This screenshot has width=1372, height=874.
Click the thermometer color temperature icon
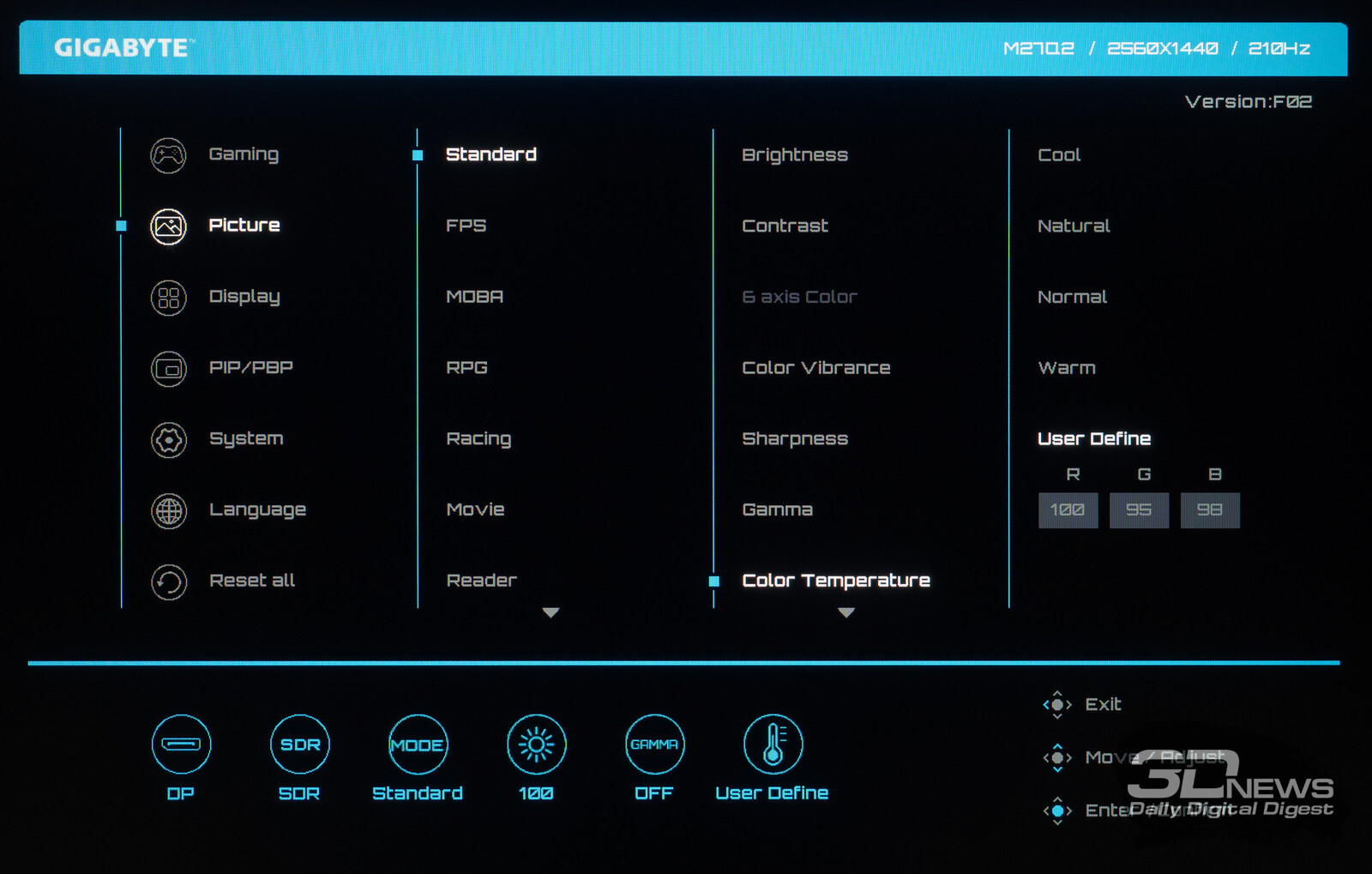click(x=773, y=744)
